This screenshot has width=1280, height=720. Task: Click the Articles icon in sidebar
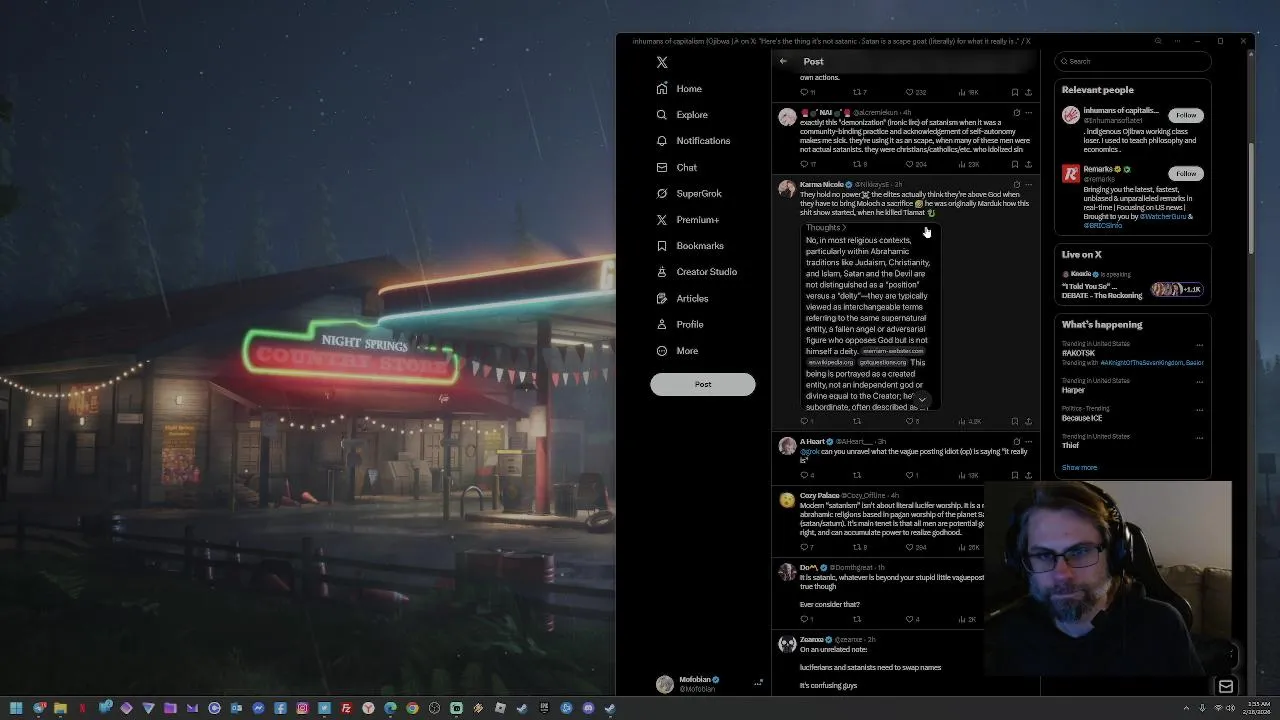[662, 298]
